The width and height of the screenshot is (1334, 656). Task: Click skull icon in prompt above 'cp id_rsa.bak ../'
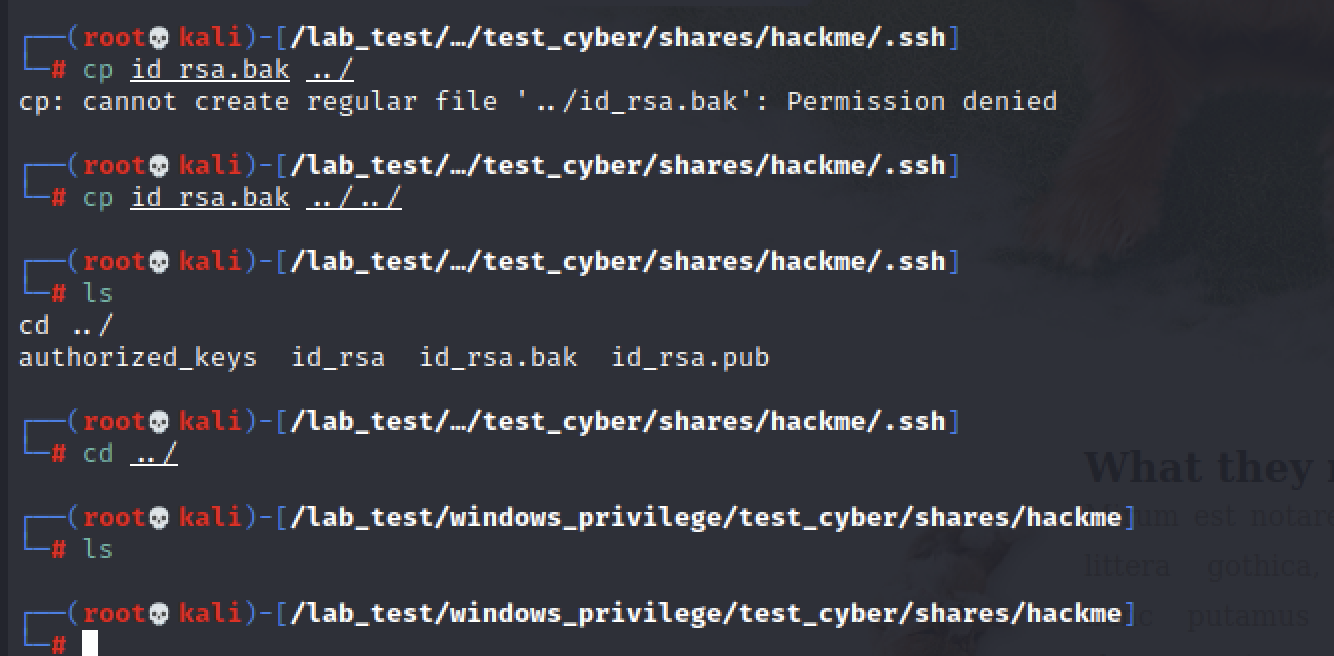tap(159, 38)
